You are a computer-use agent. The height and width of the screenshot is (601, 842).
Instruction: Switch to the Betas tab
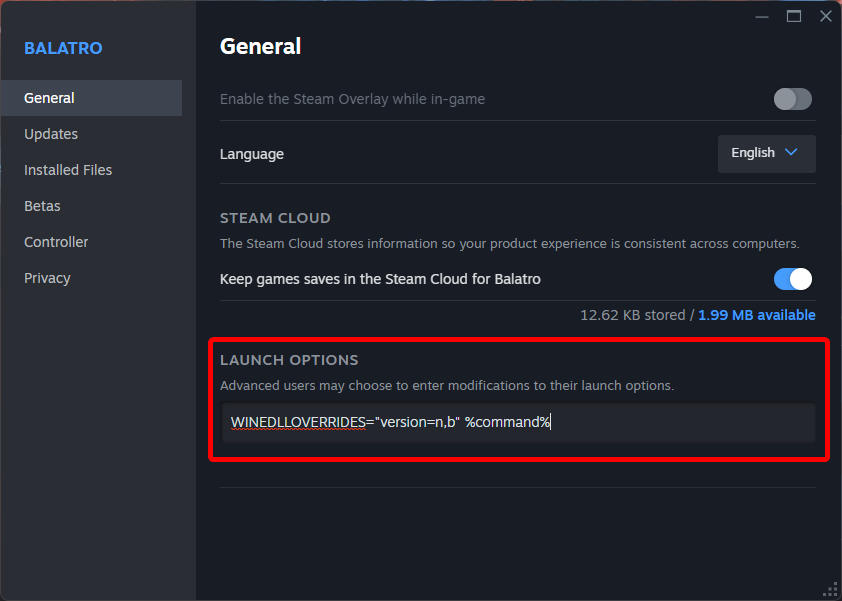pos(42,206)
